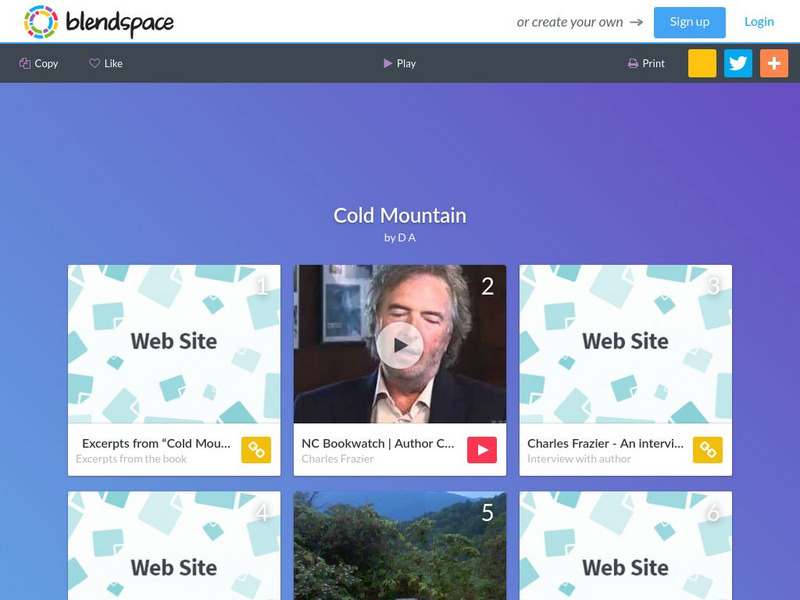The height and width of the screenshot is (600, 800).
Task: Click red video icon on NC Bookwatch
Action: 482,449
